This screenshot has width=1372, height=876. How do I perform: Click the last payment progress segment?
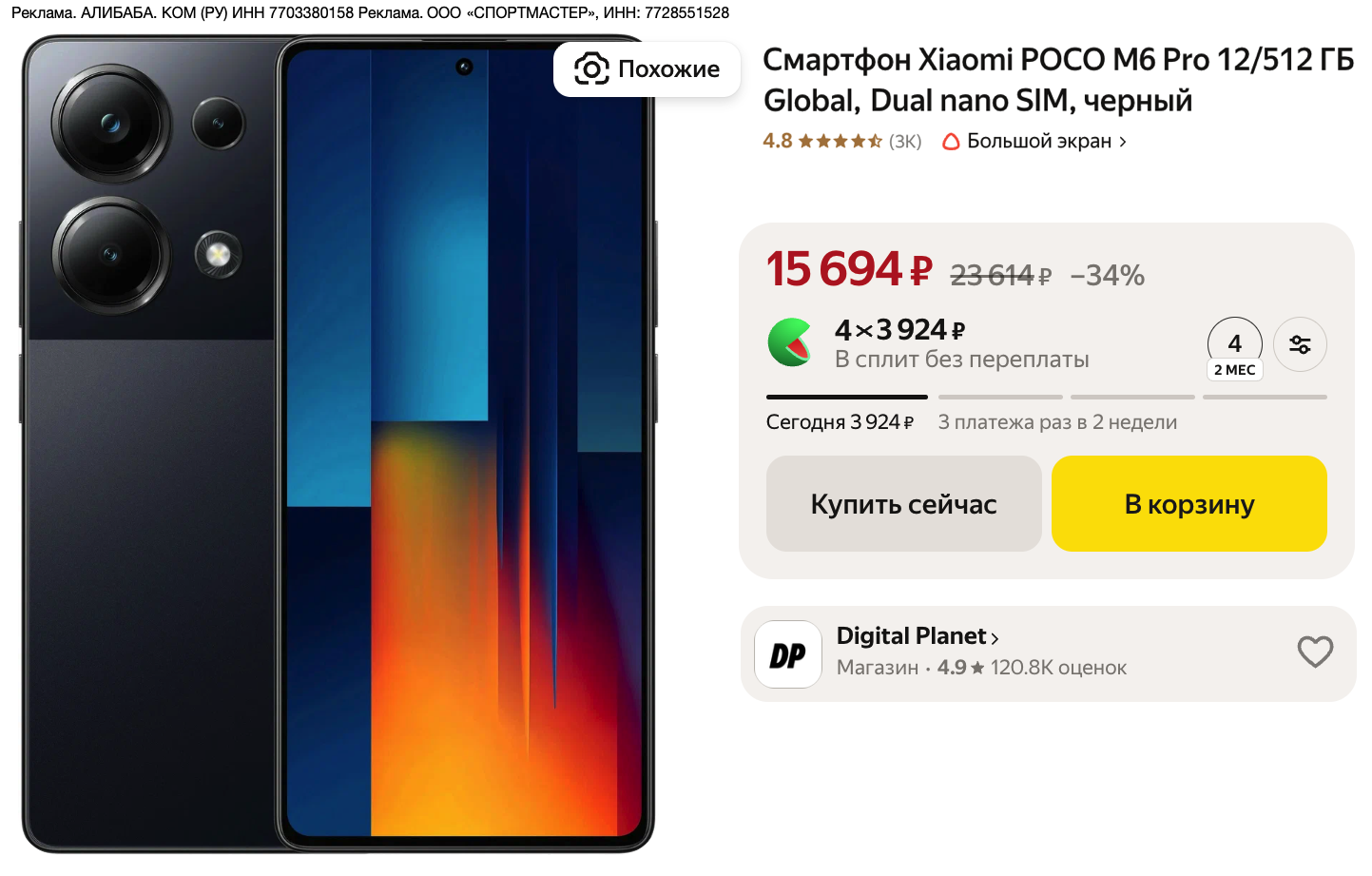(1265, 397)
